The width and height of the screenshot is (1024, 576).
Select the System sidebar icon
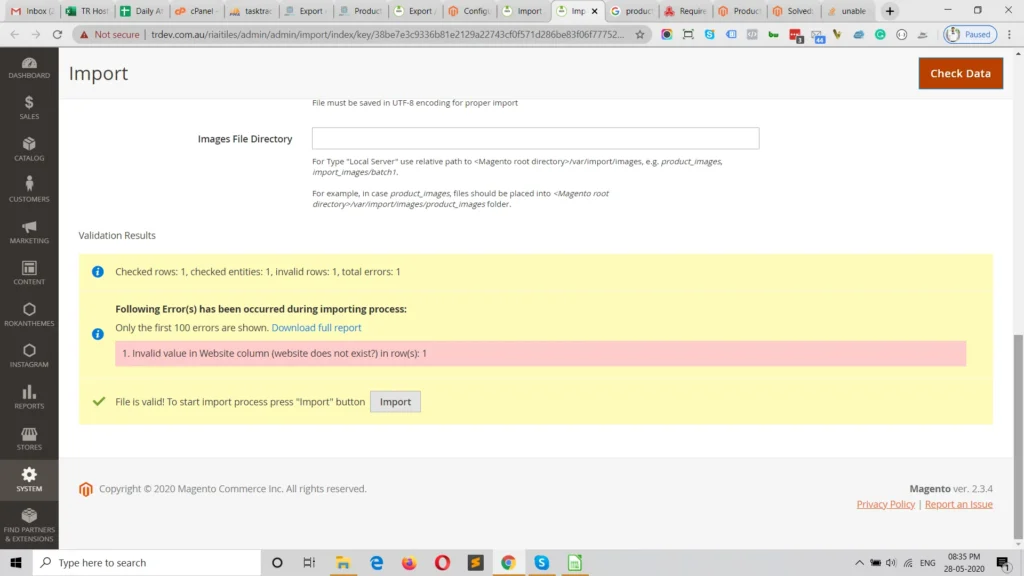29,480
